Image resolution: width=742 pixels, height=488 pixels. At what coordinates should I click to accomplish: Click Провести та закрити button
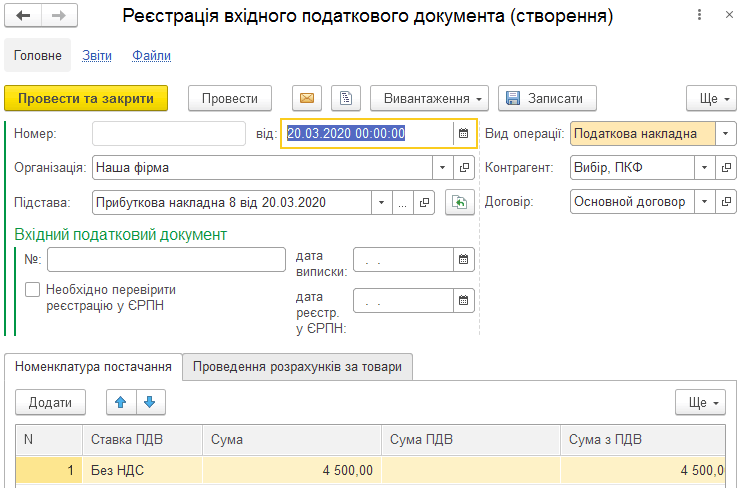(86, 98)
